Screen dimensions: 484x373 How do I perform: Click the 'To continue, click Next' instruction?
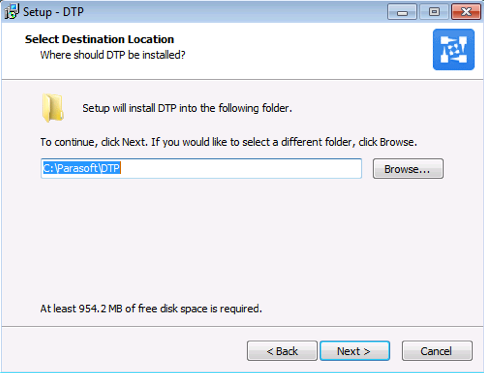click(x=229, y=142)
